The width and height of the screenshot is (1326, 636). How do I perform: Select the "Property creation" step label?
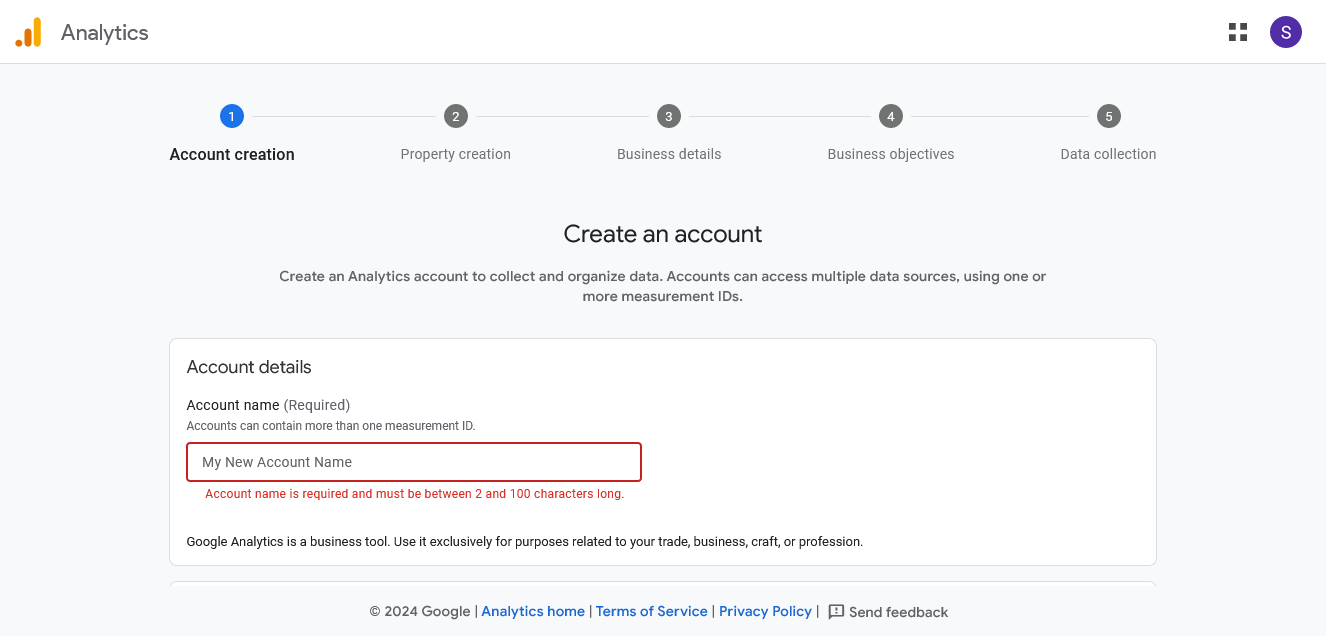coord(455,154)
